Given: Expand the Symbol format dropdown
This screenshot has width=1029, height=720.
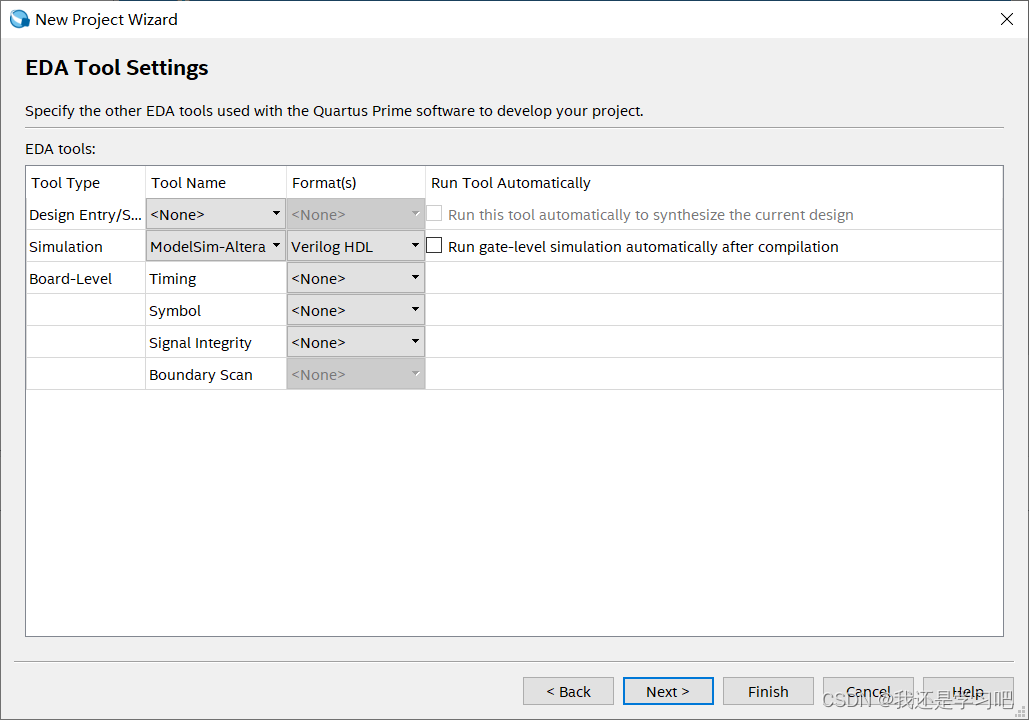Looking at the screenshot, I should (x=356, y=310).
